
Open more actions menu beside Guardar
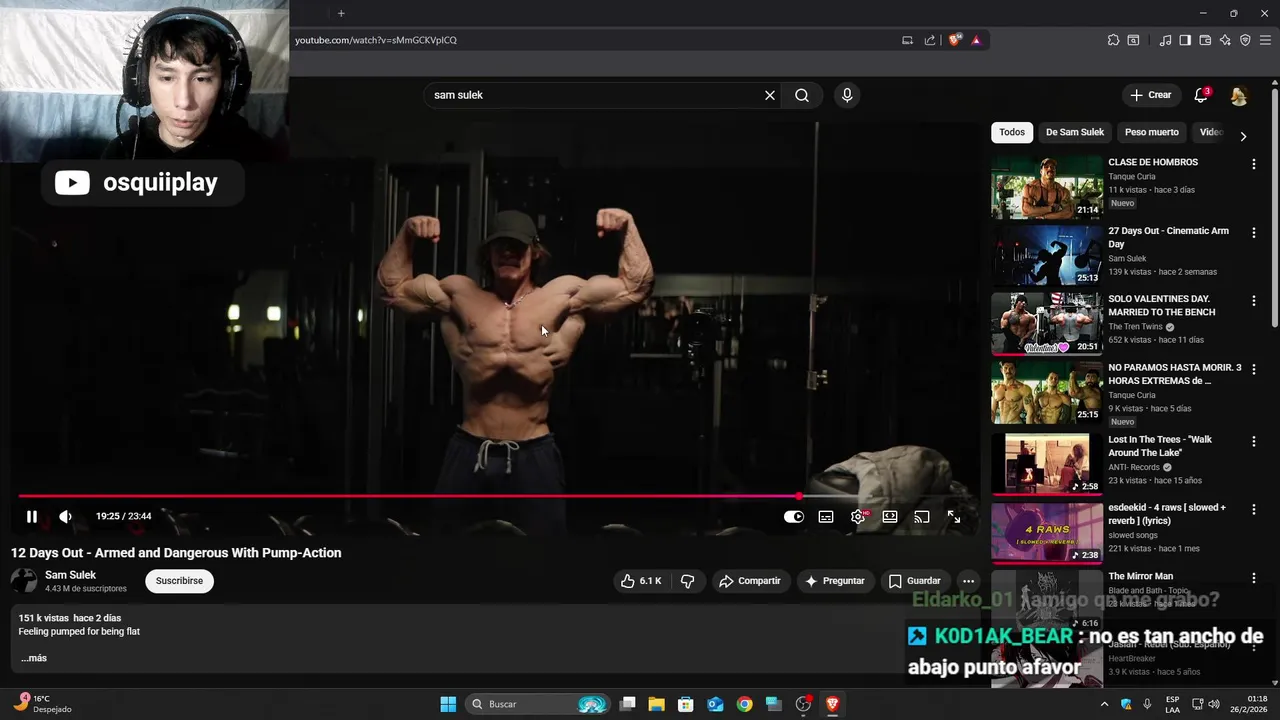coord(968,581)
